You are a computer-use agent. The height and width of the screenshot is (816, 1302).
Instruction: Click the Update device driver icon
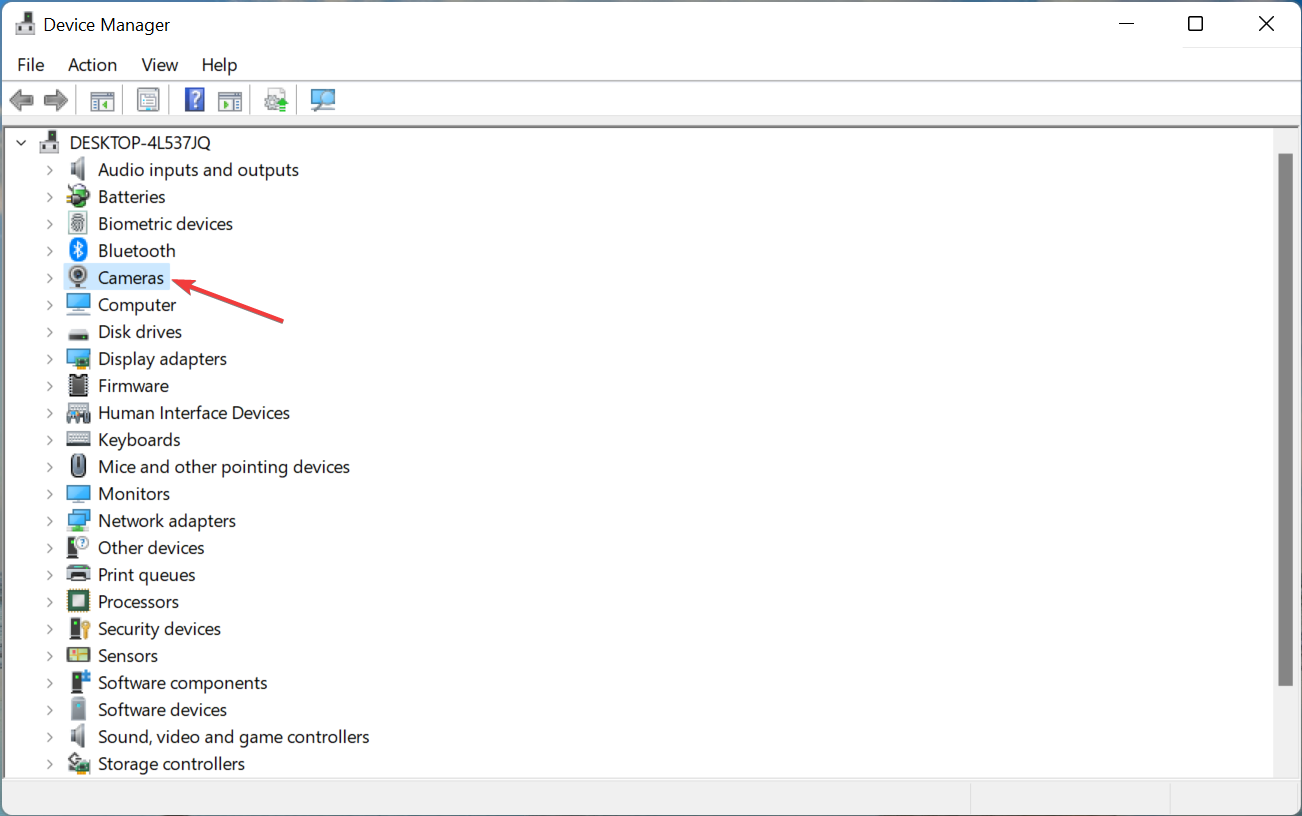[x=276, y=100]
